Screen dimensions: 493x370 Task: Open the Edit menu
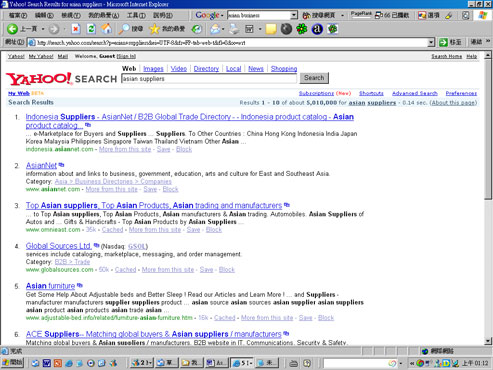coord(44,15)
